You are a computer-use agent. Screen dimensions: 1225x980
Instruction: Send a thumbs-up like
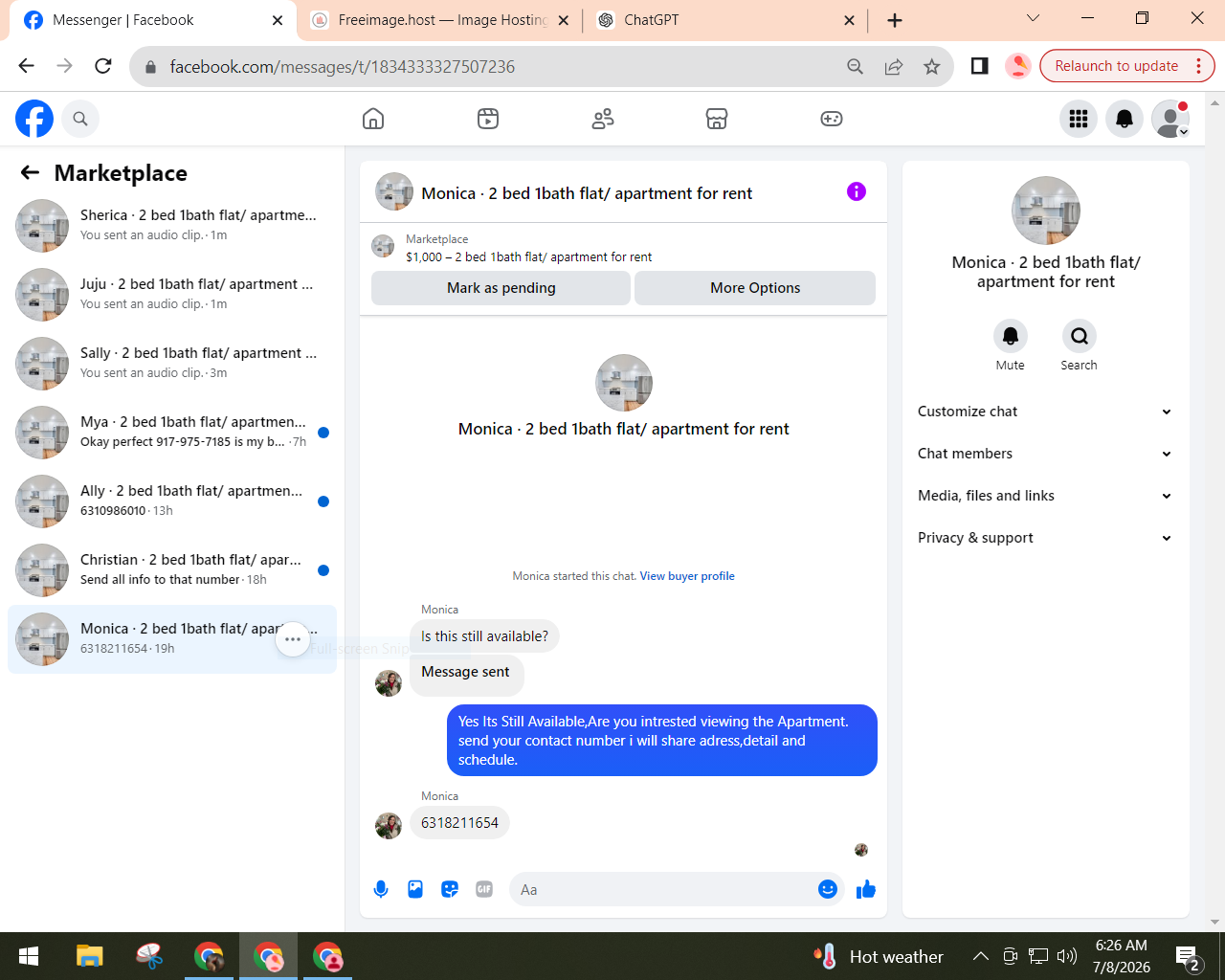866,889
